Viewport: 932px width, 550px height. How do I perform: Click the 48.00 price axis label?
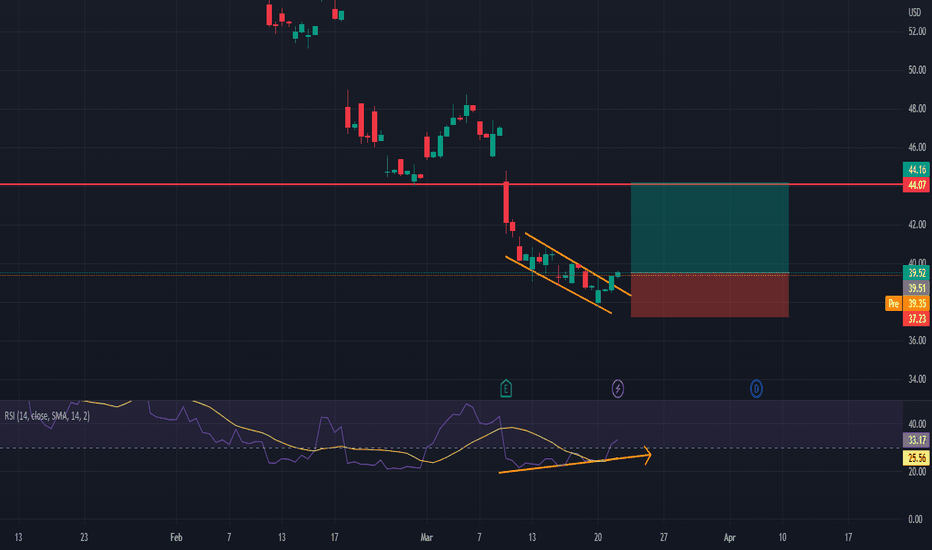pos(917,109)
